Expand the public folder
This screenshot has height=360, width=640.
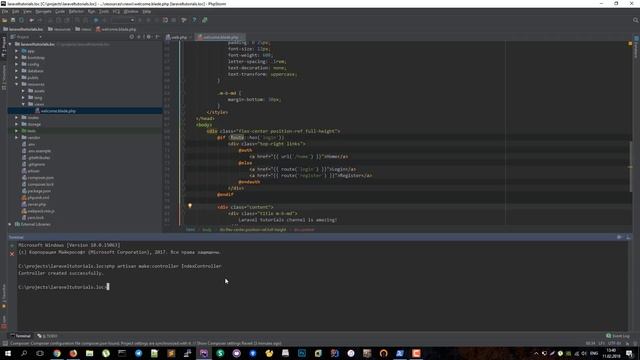coord(17,77)
